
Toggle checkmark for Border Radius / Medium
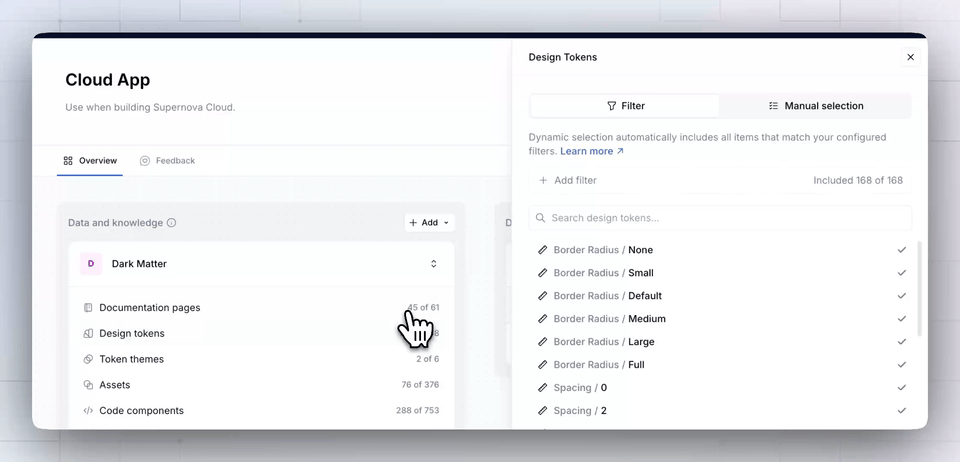click(x=901, y=319)
